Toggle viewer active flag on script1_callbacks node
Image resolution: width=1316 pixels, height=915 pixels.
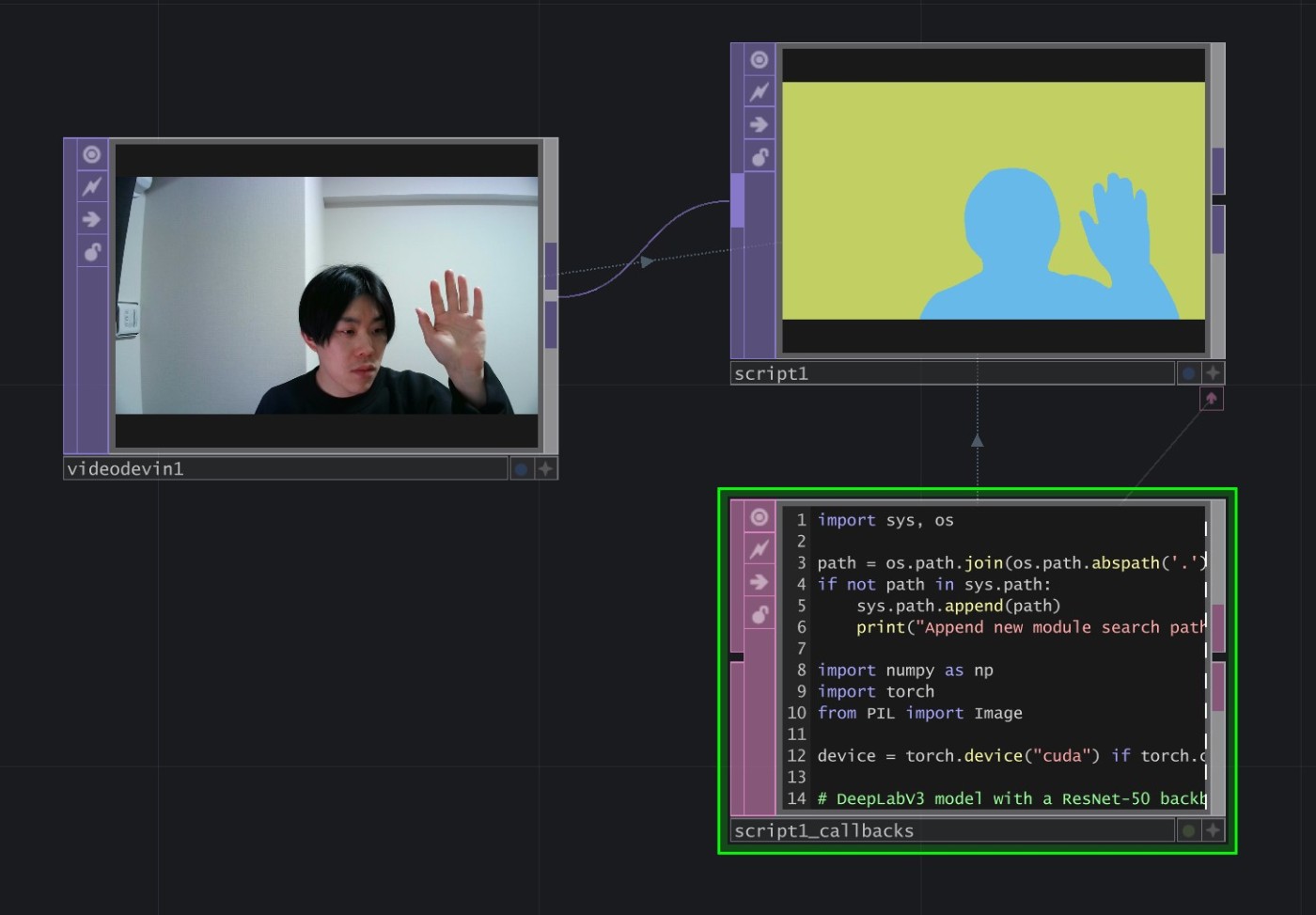click(760, 517)
